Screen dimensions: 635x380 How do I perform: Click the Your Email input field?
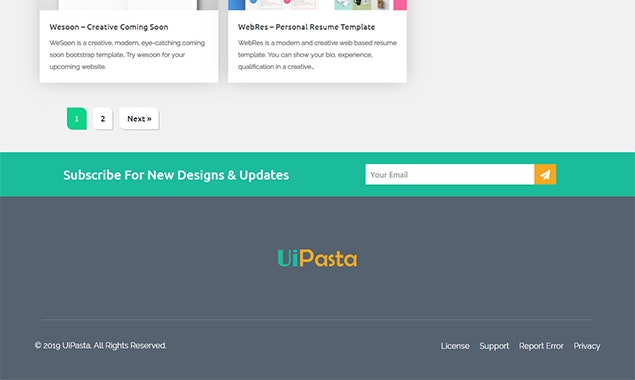coord(450,175)
